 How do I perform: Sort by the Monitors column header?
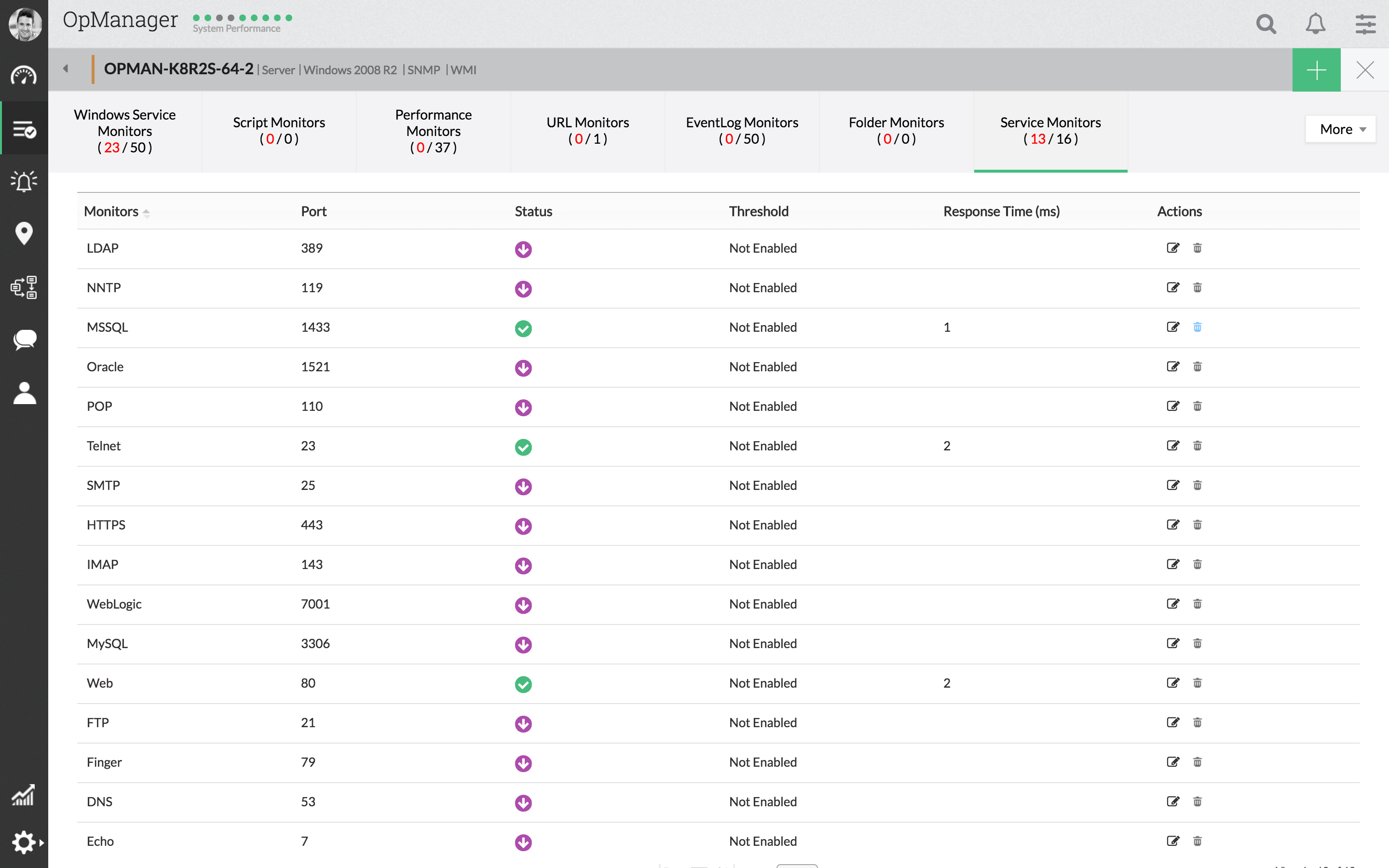pos(111,211)
